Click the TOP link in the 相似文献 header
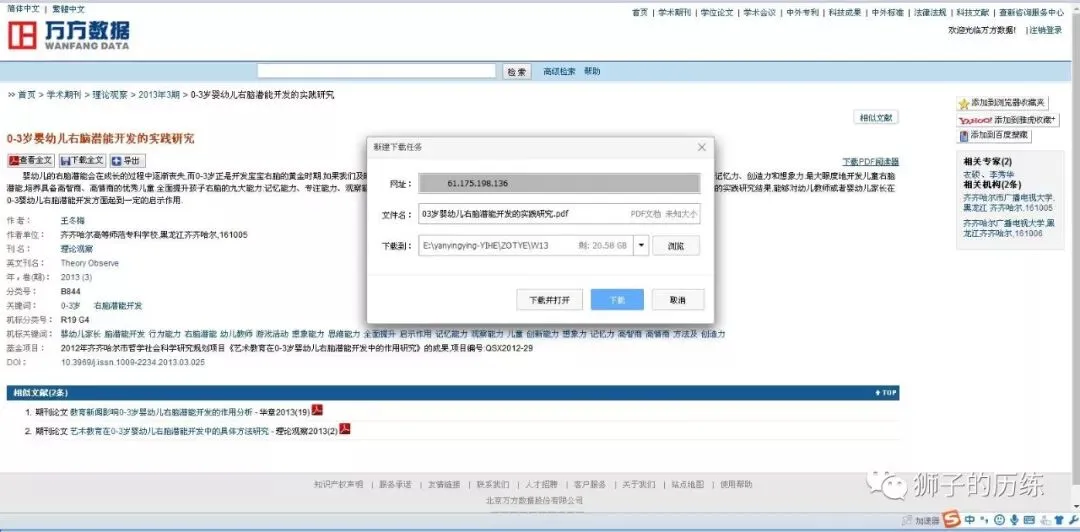The image size is (1080, 532). (x=886, y=393)
